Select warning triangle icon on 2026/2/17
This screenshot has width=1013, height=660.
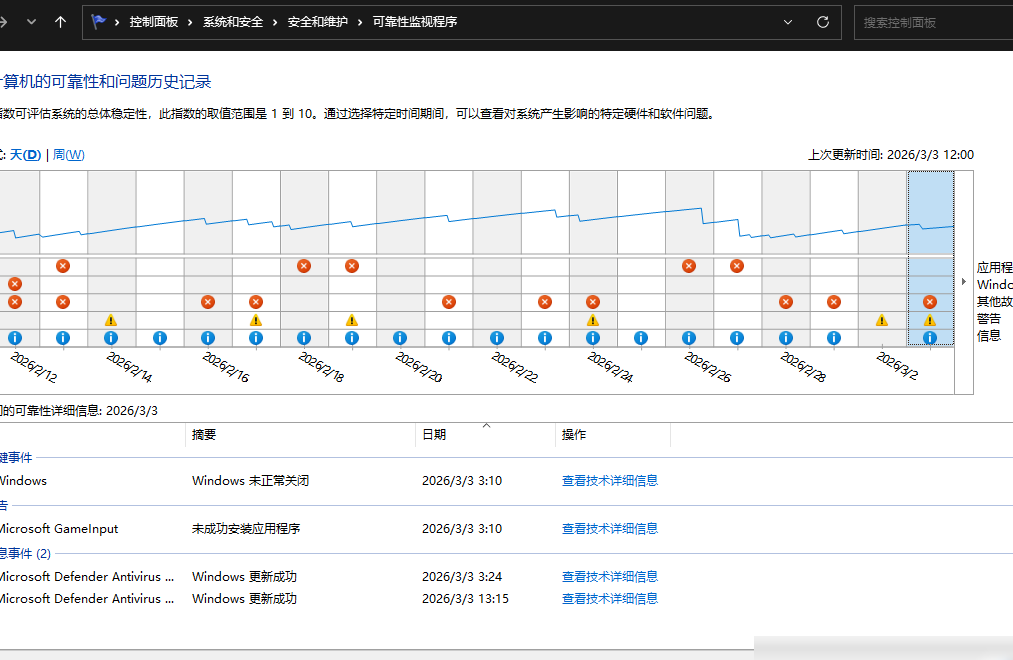point(256,320)
